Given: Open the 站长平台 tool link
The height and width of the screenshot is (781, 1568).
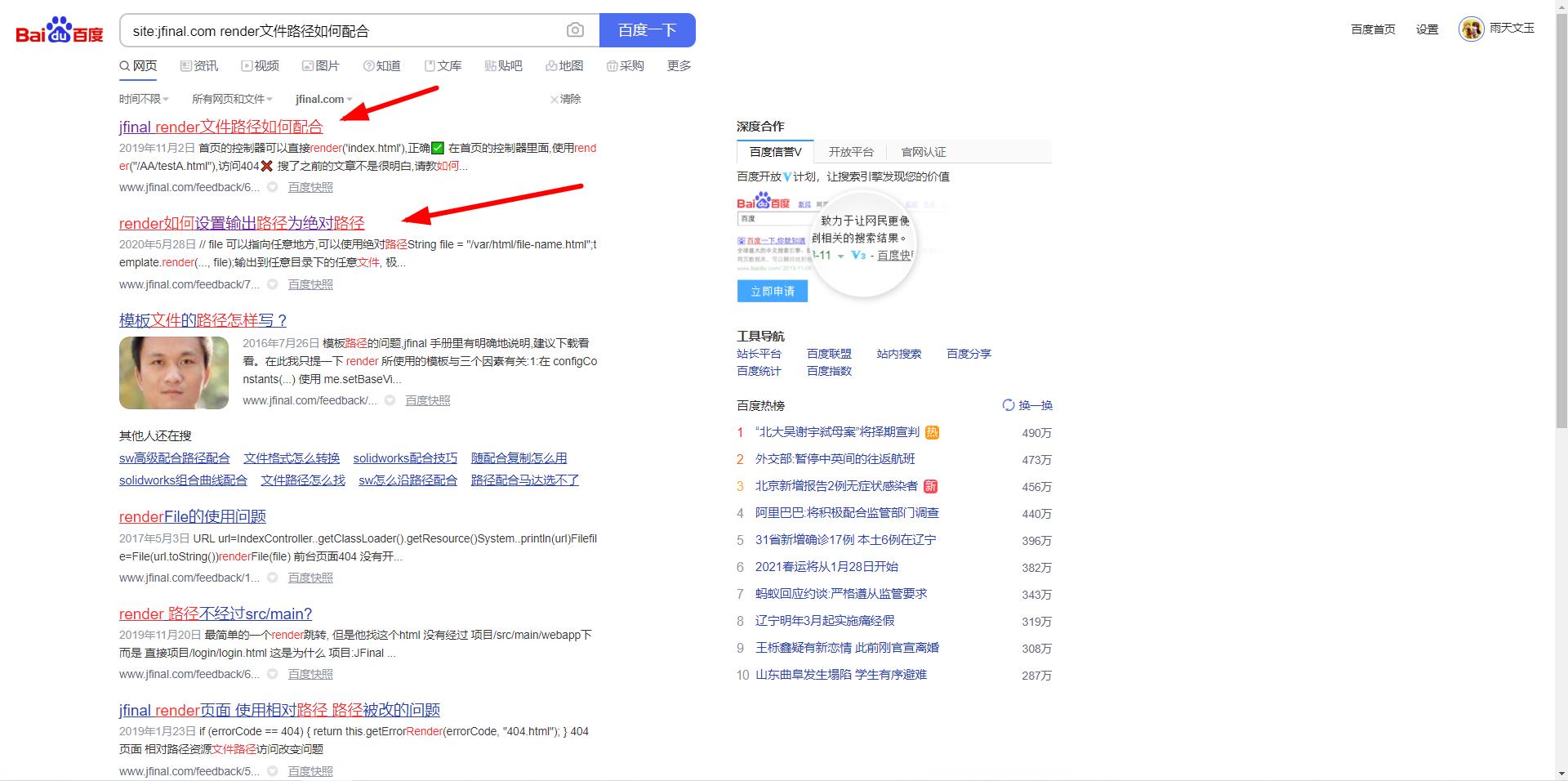Looking at the screenshot, I should tap(759, 354).
